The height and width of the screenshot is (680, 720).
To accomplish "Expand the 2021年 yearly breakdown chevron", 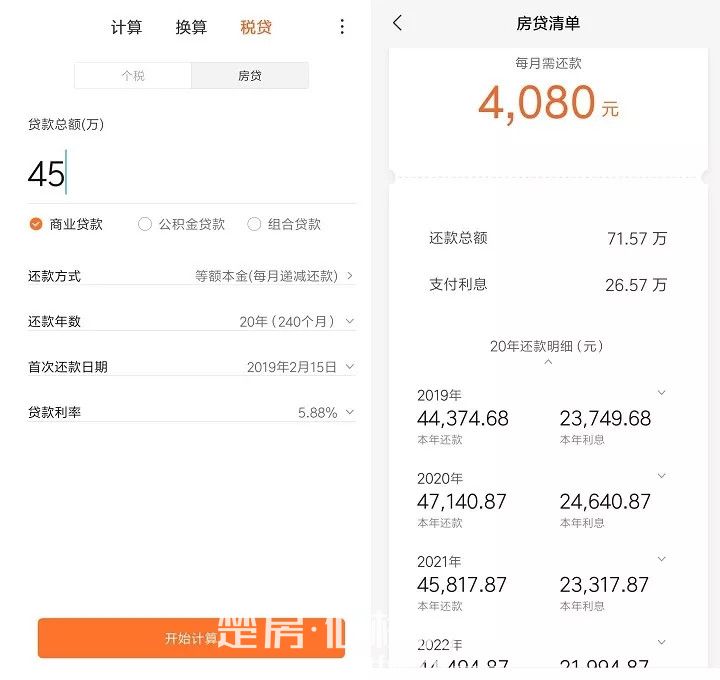I will click(x=661, y=560).
